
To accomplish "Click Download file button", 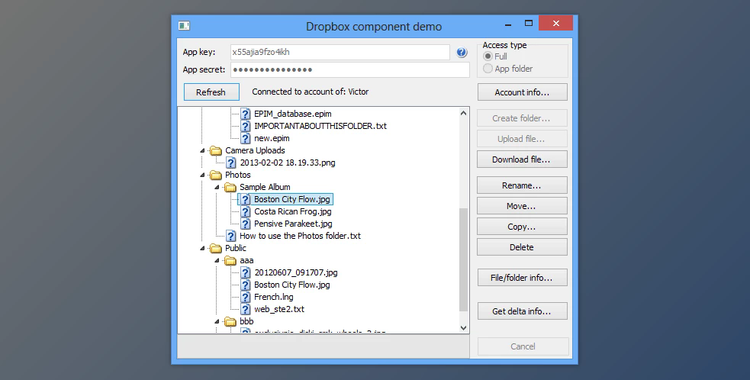I will tap(522, 159).
